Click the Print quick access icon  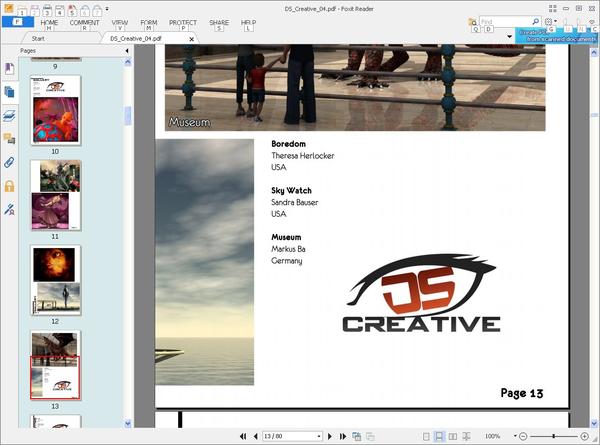click(47, 10)
